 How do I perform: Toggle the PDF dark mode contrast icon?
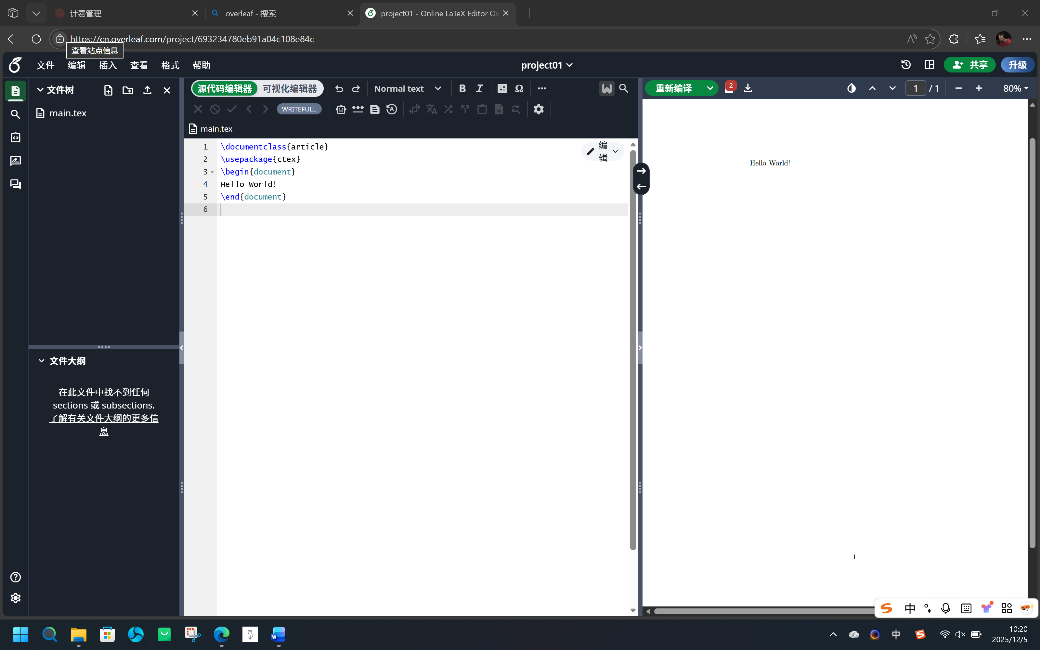point(851,88)
